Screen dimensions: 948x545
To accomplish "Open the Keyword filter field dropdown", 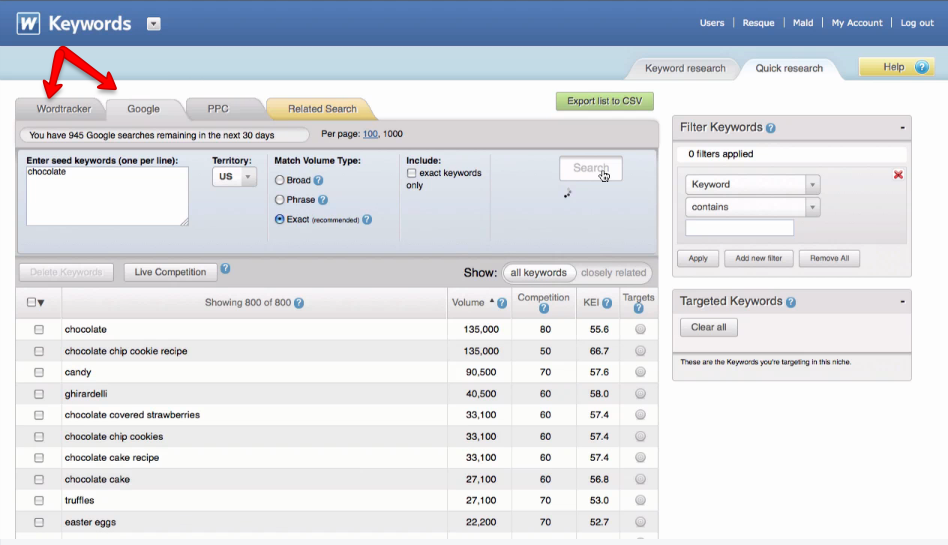I will (752, 184).
